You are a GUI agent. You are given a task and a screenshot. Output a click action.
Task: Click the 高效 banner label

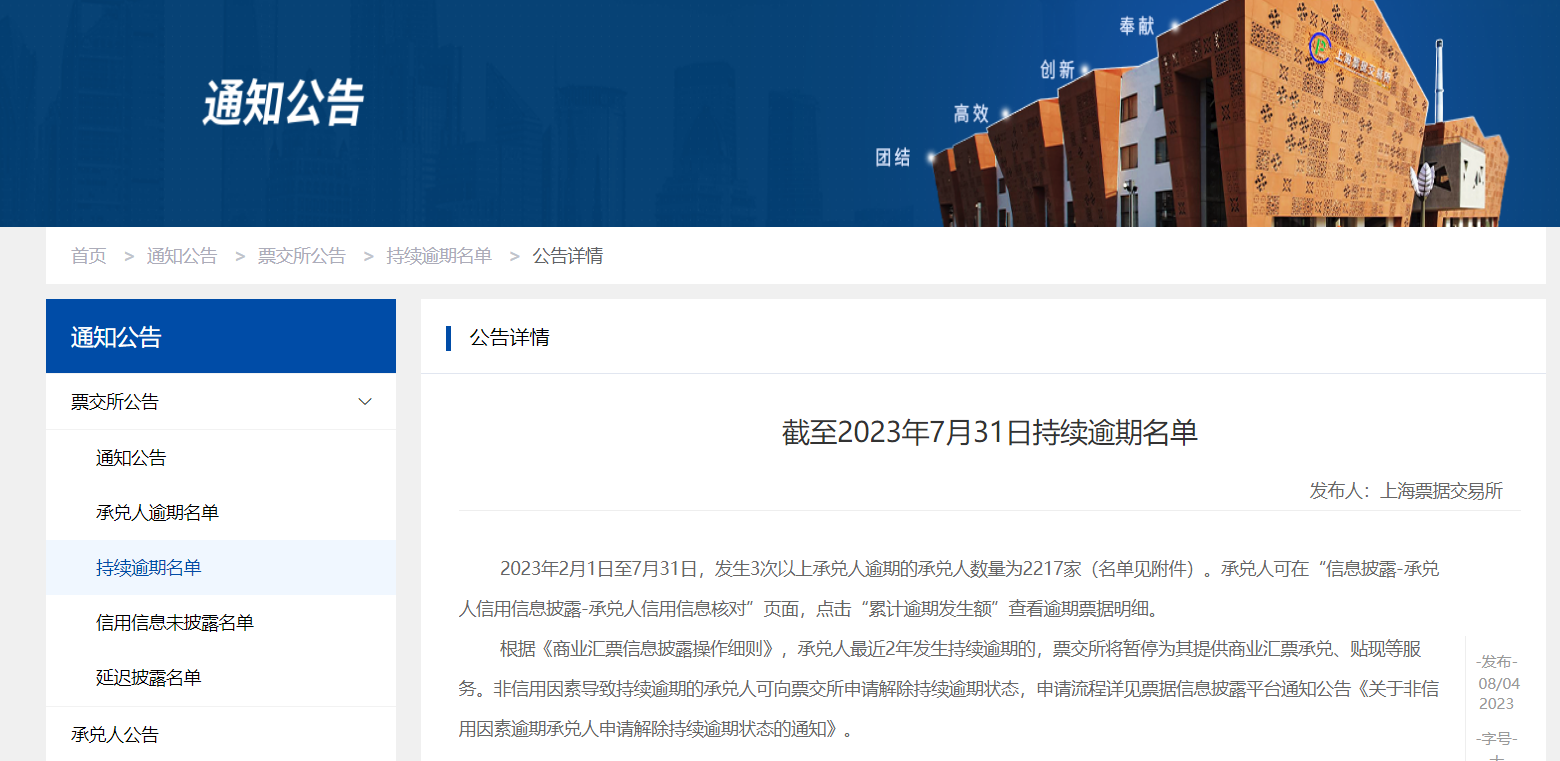[x=971, y=114]
